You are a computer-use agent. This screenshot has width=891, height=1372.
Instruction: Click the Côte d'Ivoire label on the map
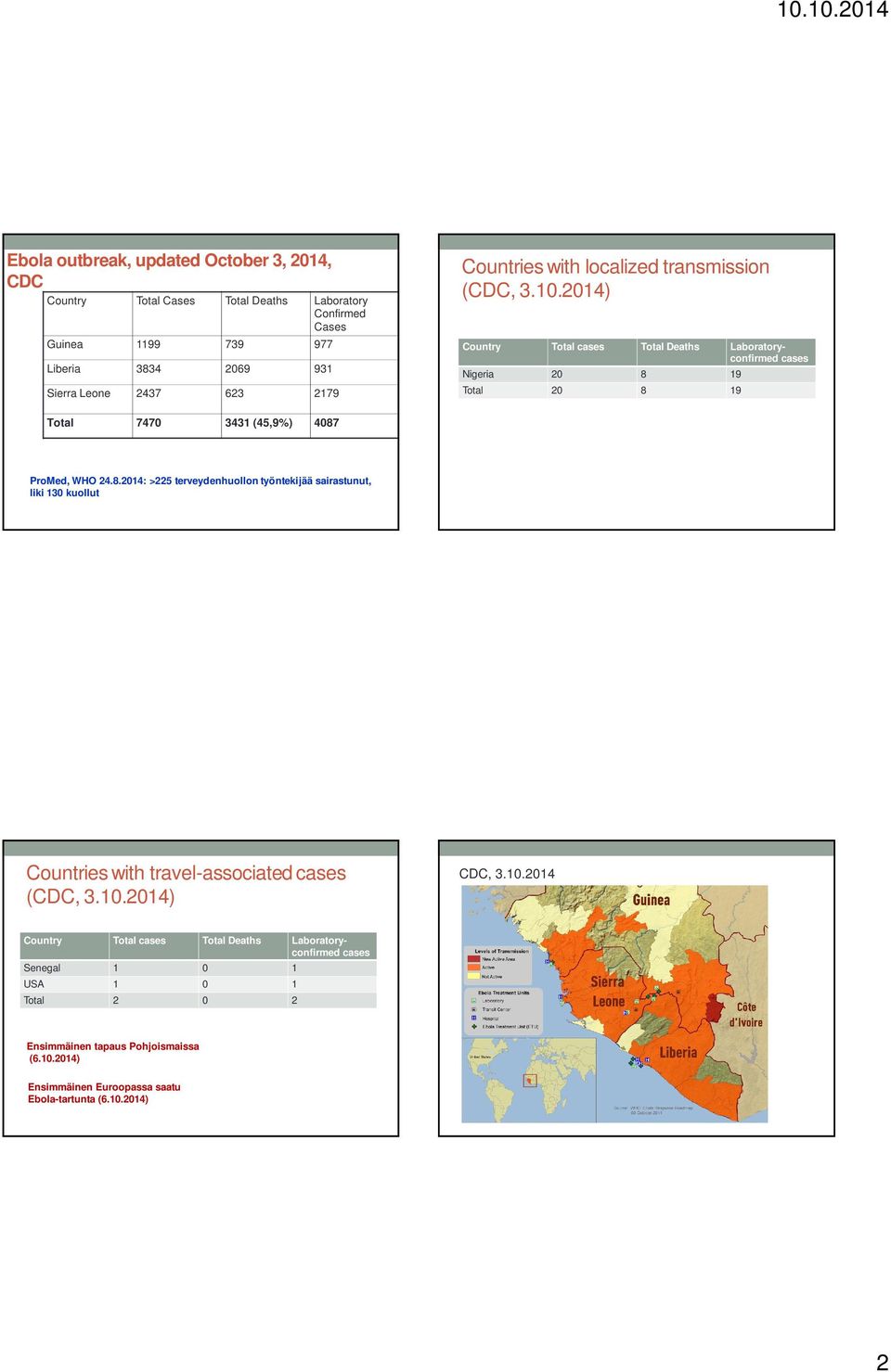click(x=746, y=1015)
